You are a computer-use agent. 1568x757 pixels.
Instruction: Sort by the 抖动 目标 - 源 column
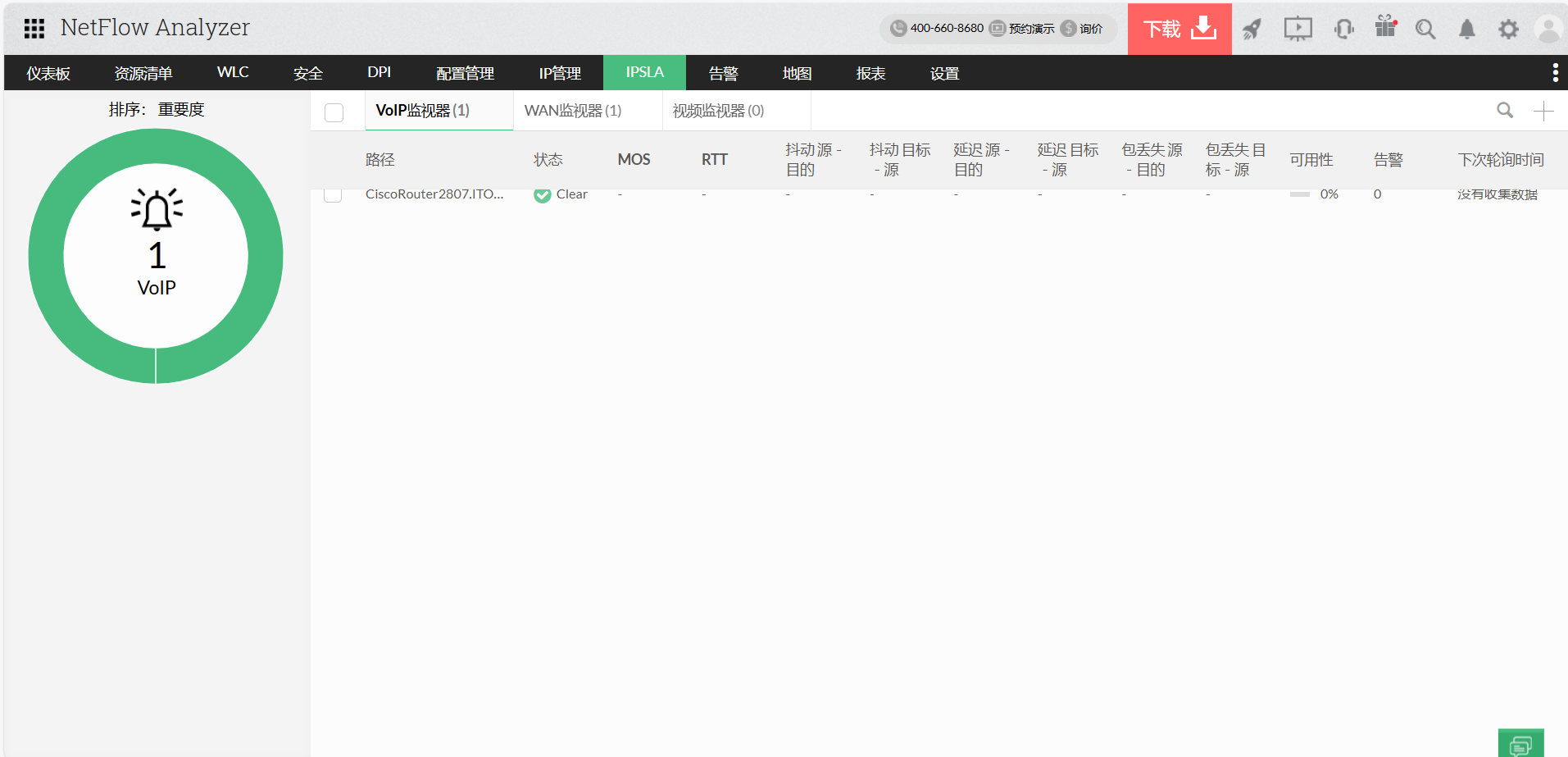point(900,160)
